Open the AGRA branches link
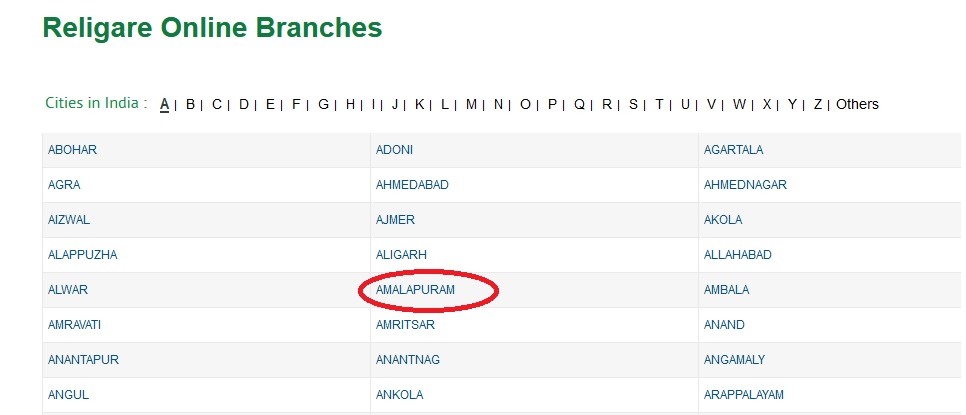The height and width of the screenshot is (415, 966). click(64, 185)
